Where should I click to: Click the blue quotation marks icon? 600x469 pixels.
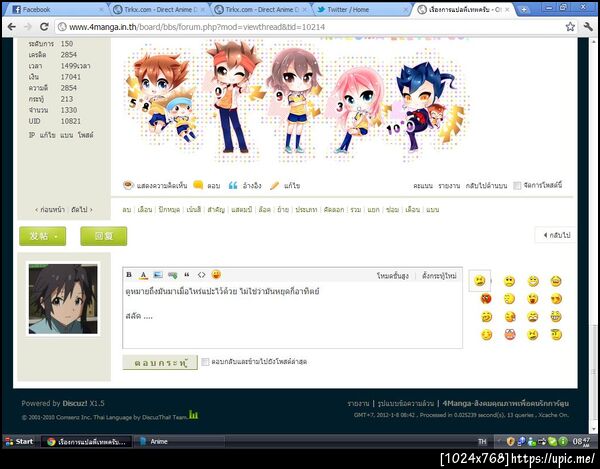click(233, 186)
